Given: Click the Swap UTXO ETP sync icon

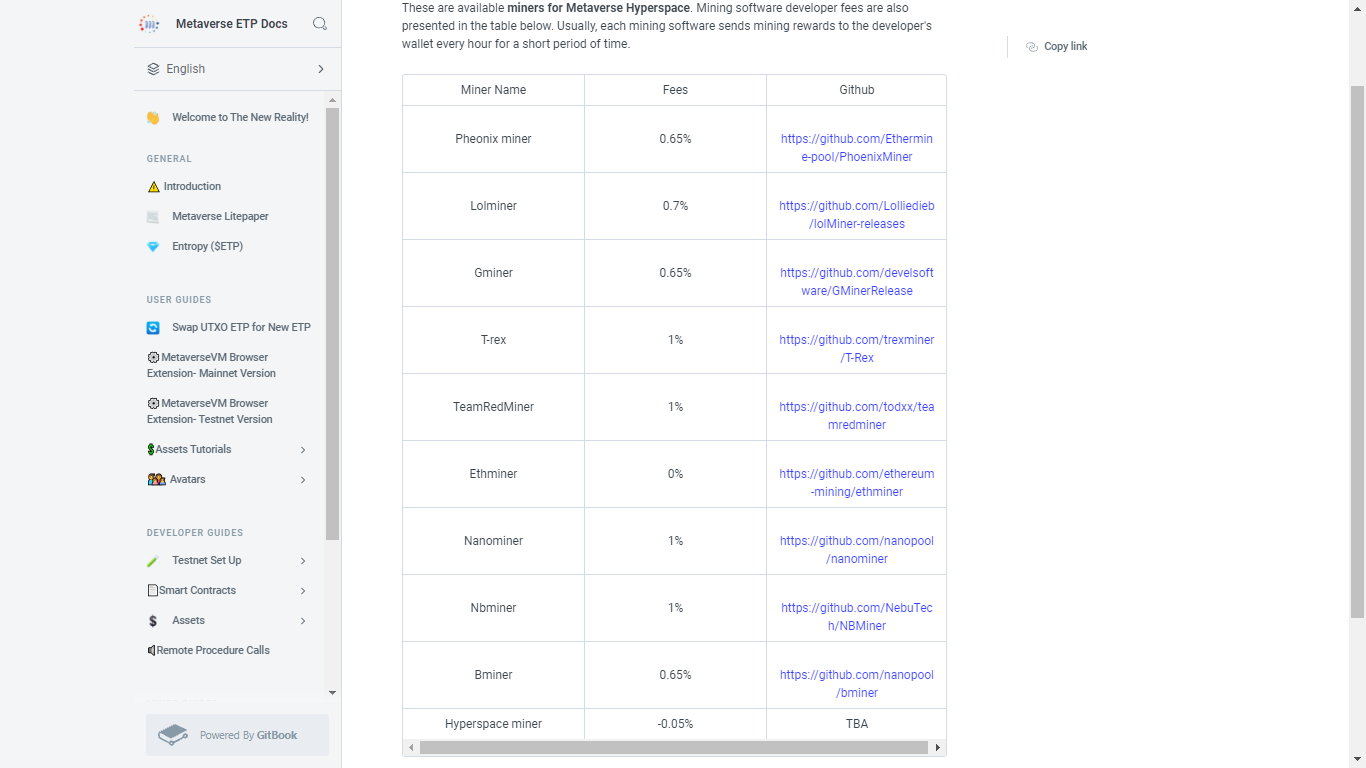Looking at the screenshot, I should (153, 328).
